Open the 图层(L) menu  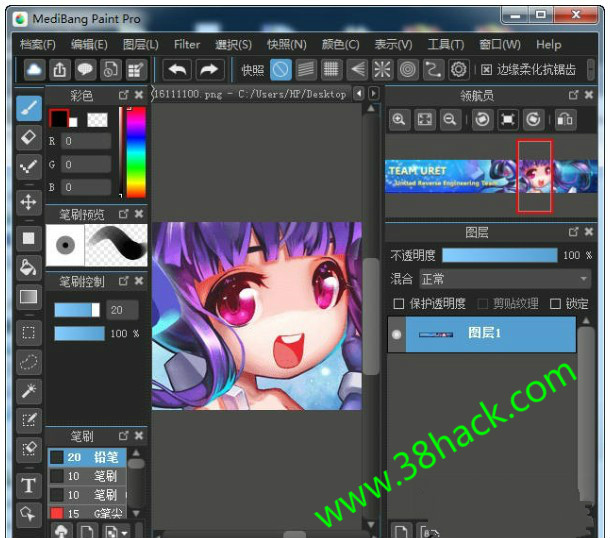[x=141, y=44]
